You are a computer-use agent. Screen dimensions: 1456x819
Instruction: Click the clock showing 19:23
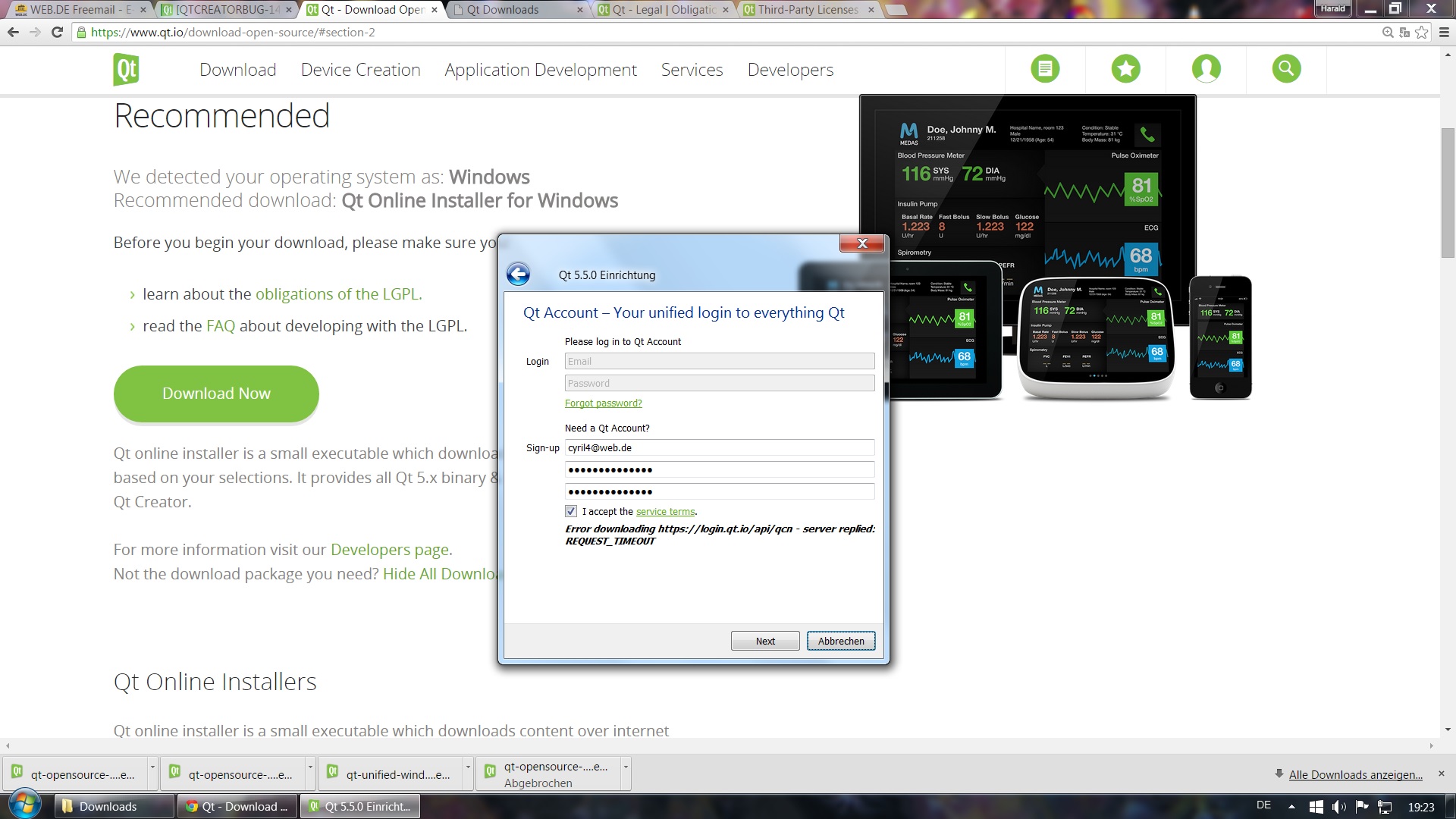click(1421, 807)
